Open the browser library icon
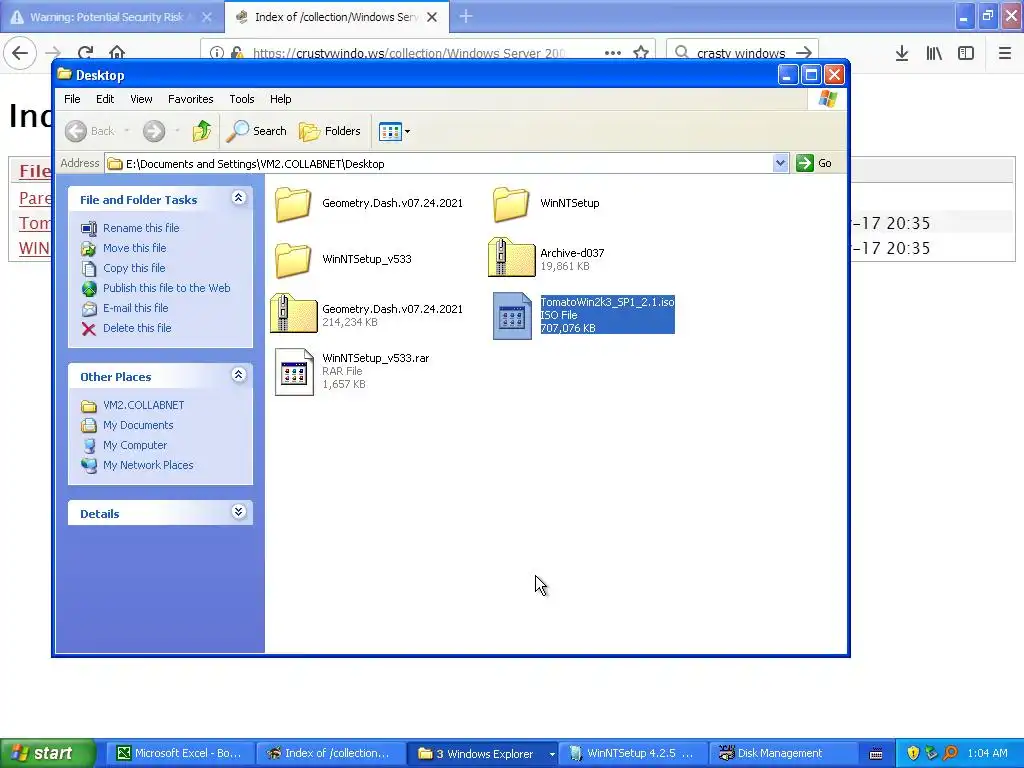The height and width of the screenshot is (768, 1024). point(934,54)
